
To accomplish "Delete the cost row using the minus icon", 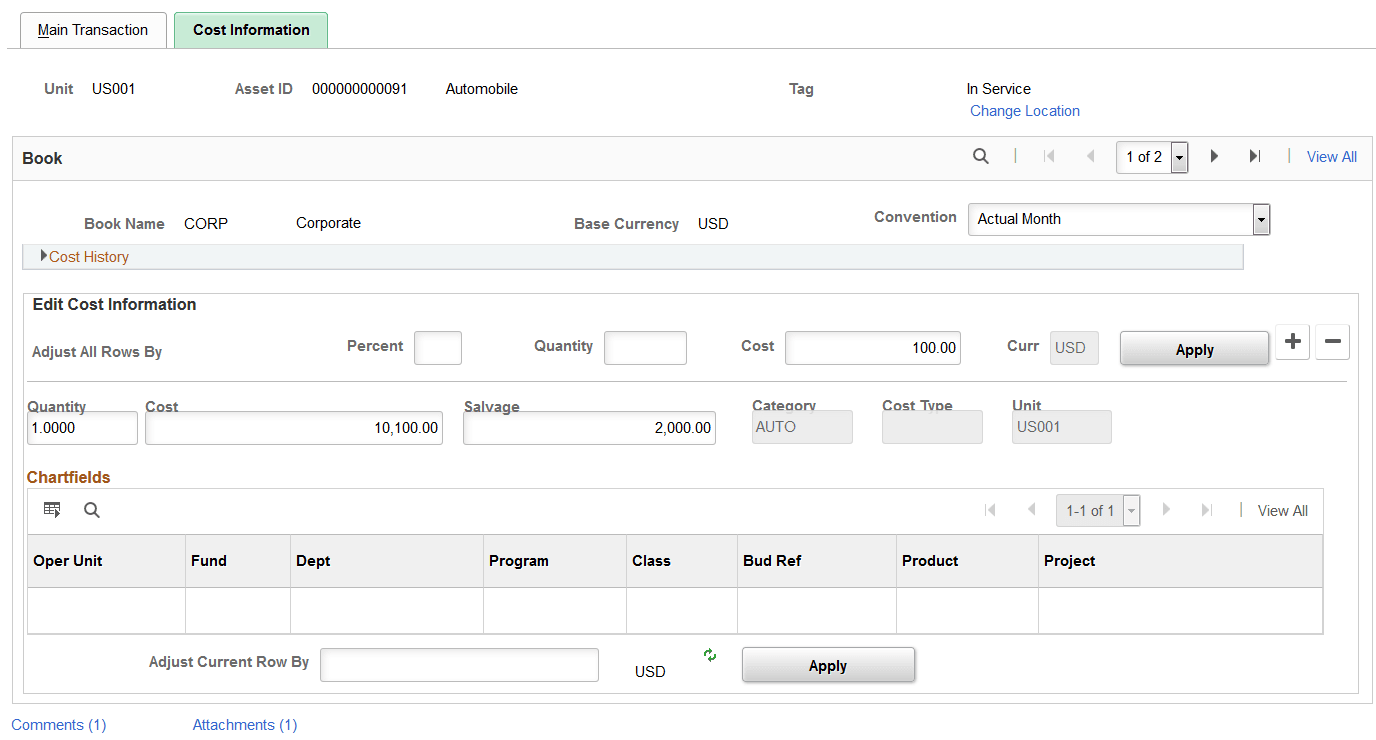I will 1332,342.
